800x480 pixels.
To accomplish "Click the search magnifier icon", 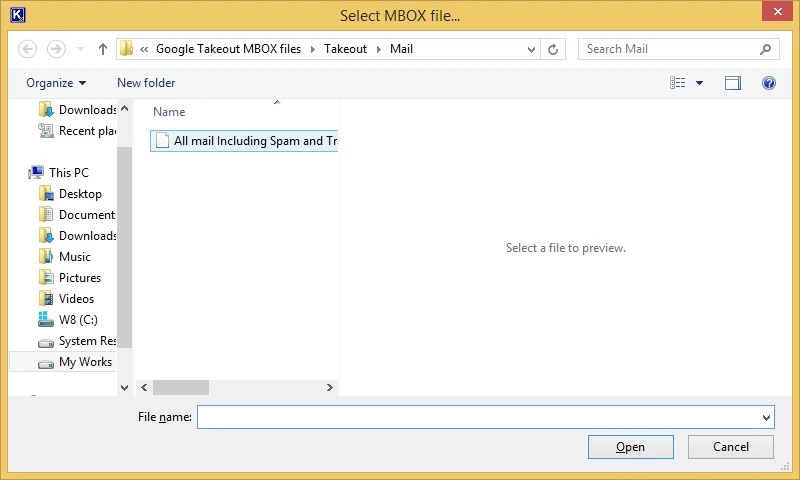I will [x=765, y=49].
